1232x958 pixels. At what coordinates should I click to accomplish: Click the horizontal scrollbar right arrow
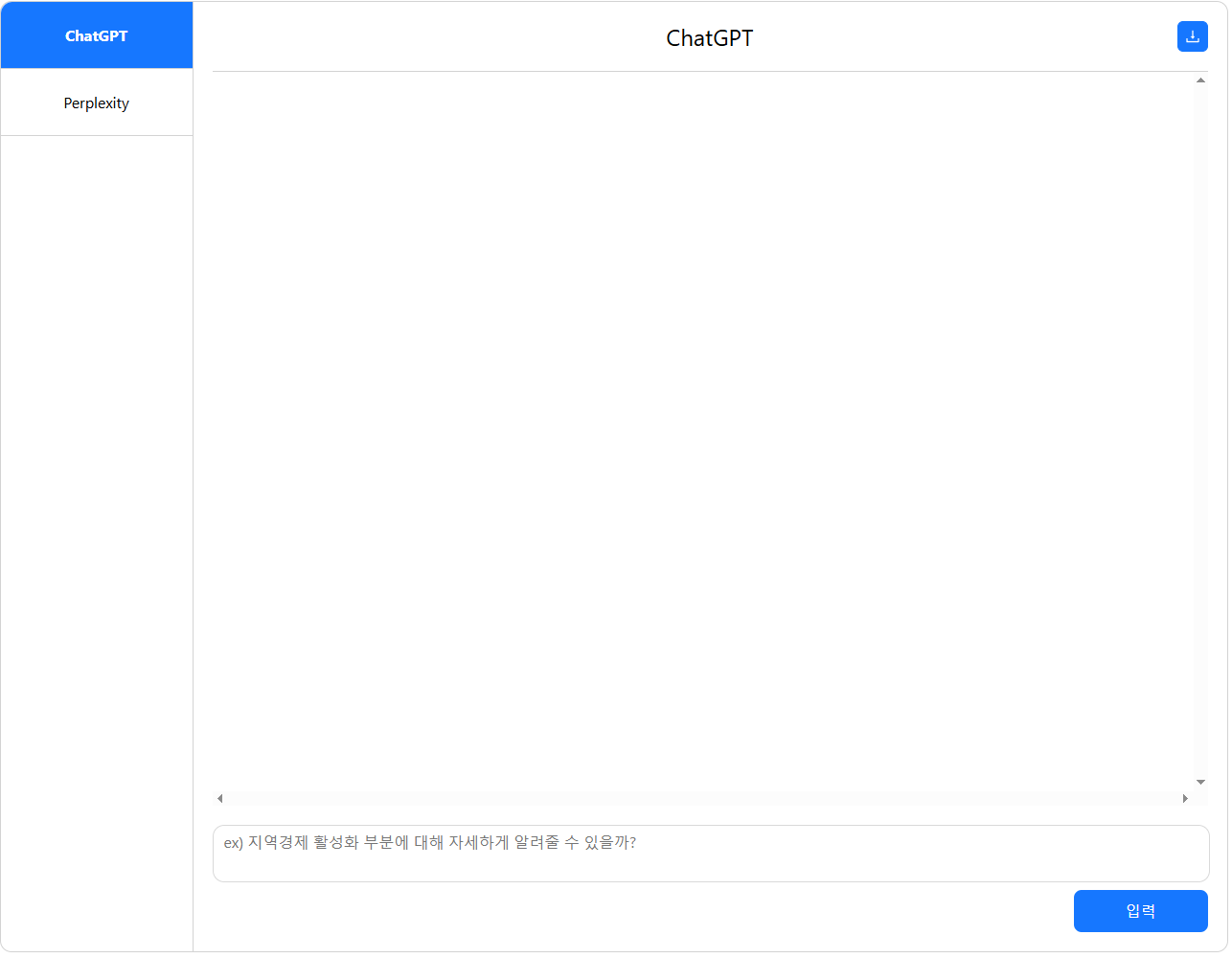[1184, 797]
